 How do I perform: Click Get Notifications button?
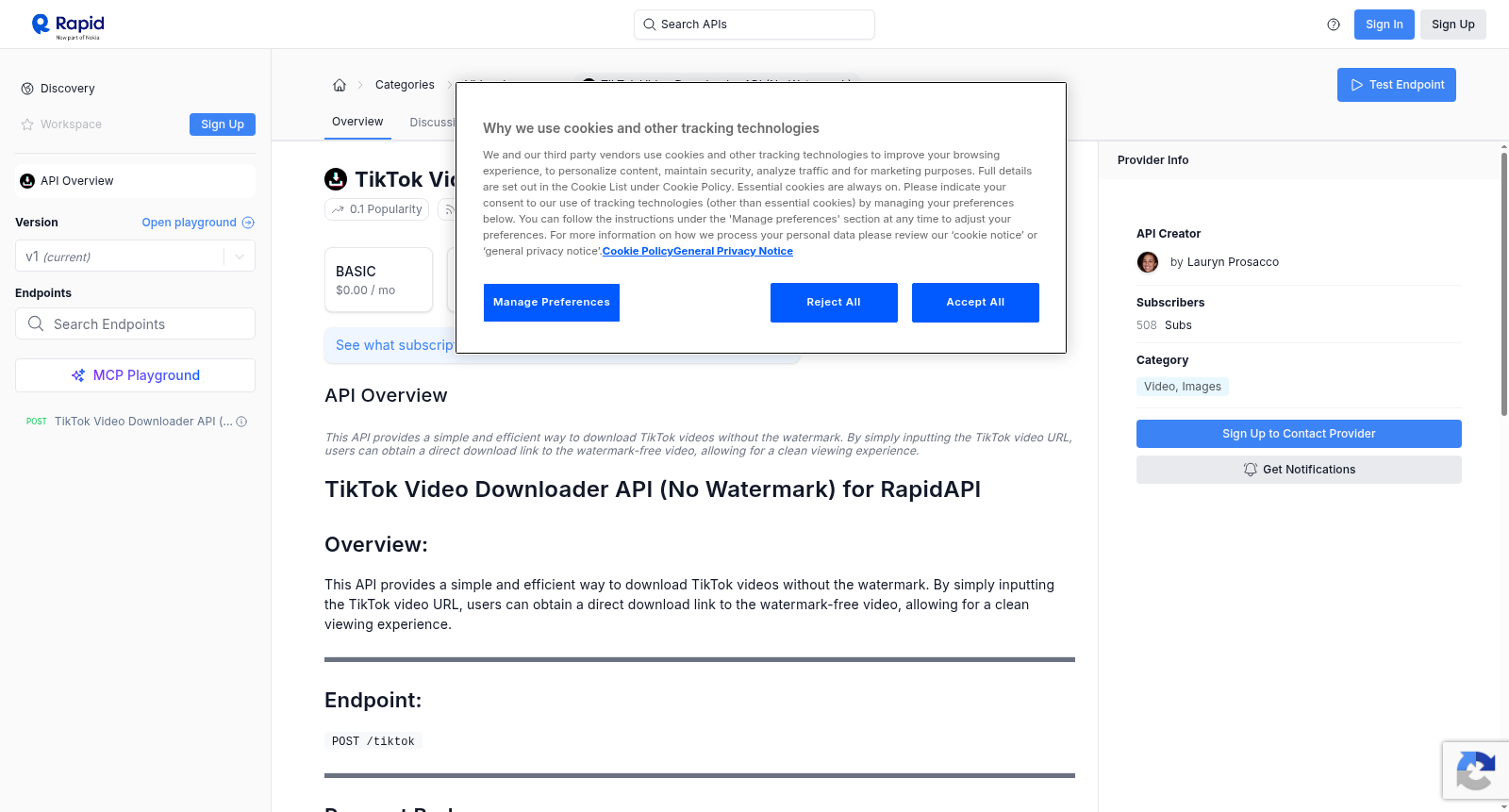[x=1299, y=470]
